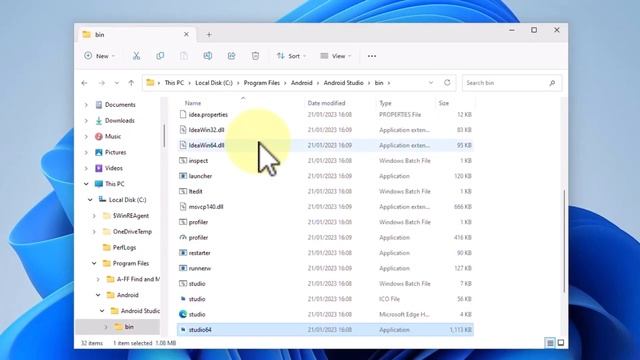Go forward with the right arrow
The image size is (640, 360).
101,83
